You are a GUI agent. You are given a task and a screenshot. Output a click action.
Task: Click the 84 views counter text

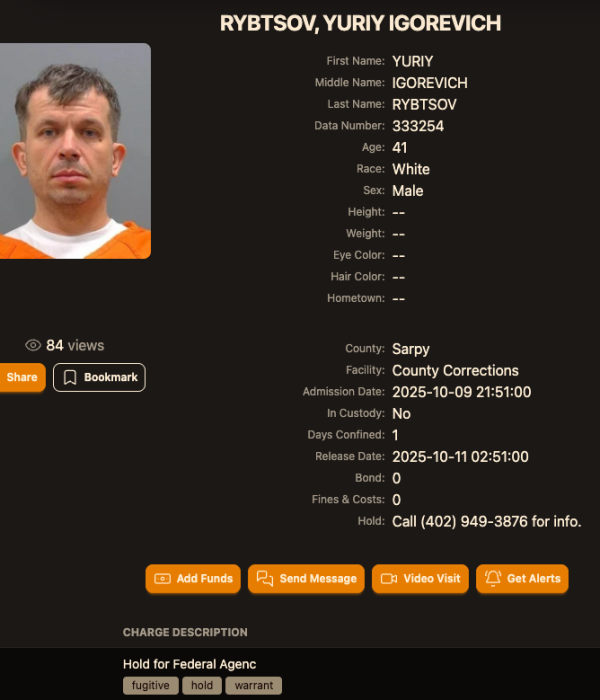[x=75, y=345]
